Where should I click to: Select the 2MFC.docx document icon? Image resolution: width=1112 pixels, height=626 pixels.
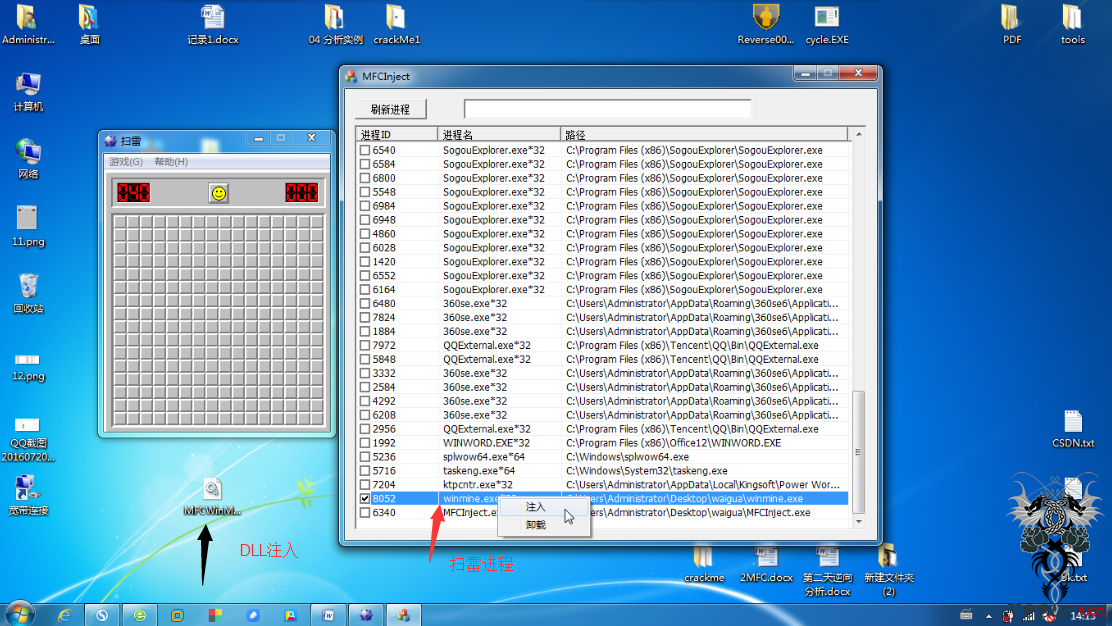click(766, 564)
